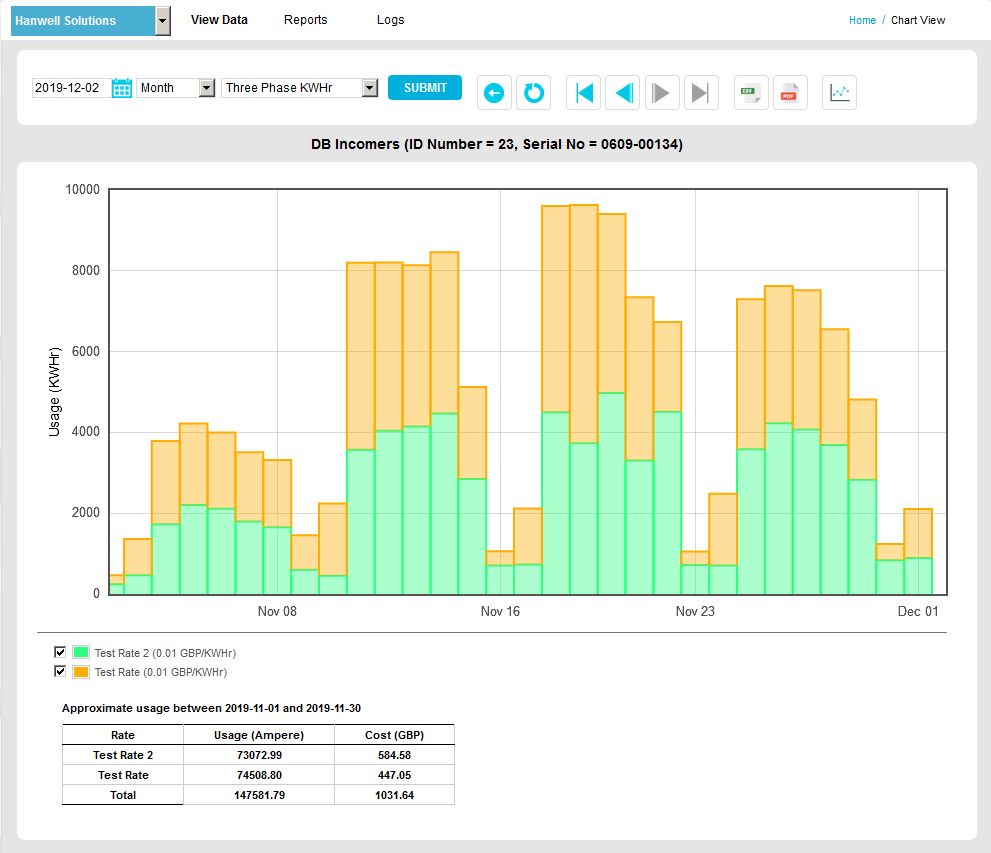Viewport: 991px width, 853px height.
Task: Click the Usage (Ampere) column header
Action: tap(259, 735)
